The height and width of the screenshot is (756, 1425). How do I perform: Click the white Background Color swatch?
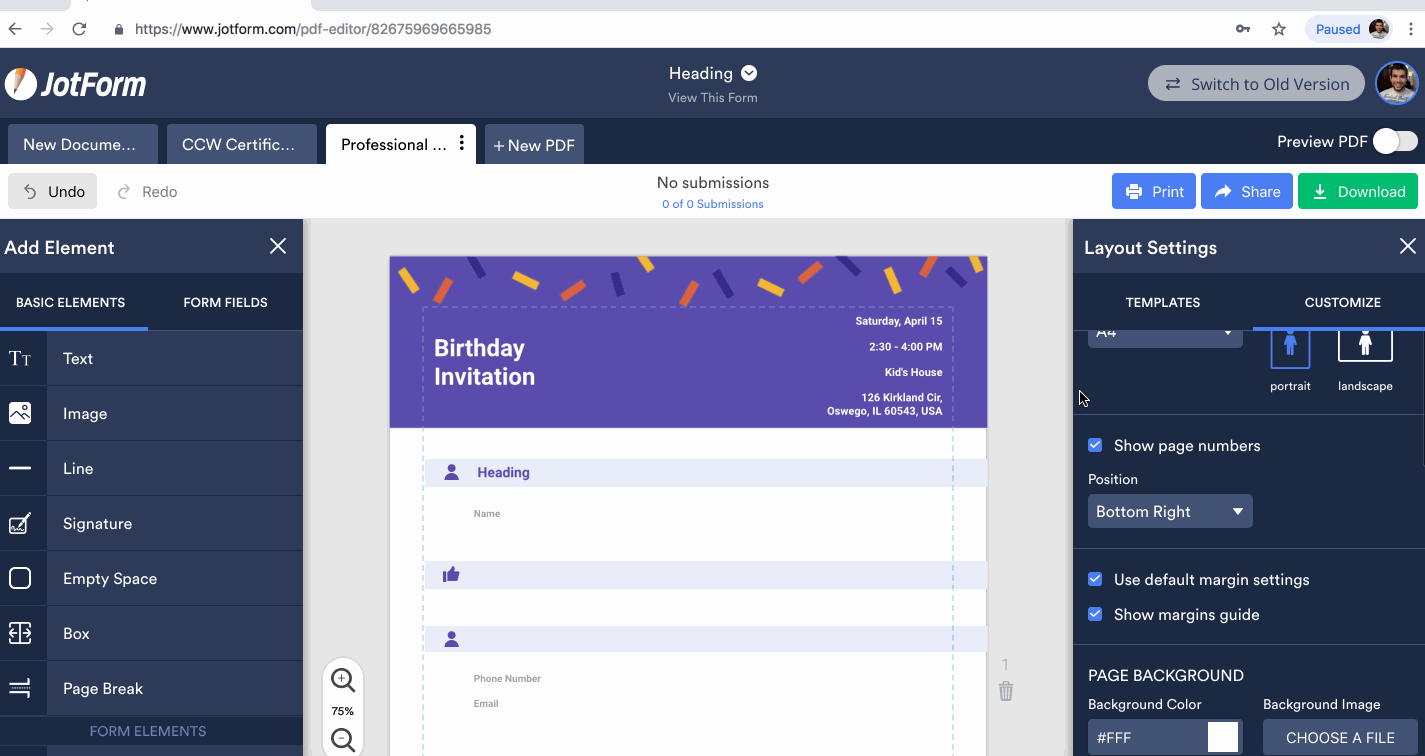[x=1222, y=736]
